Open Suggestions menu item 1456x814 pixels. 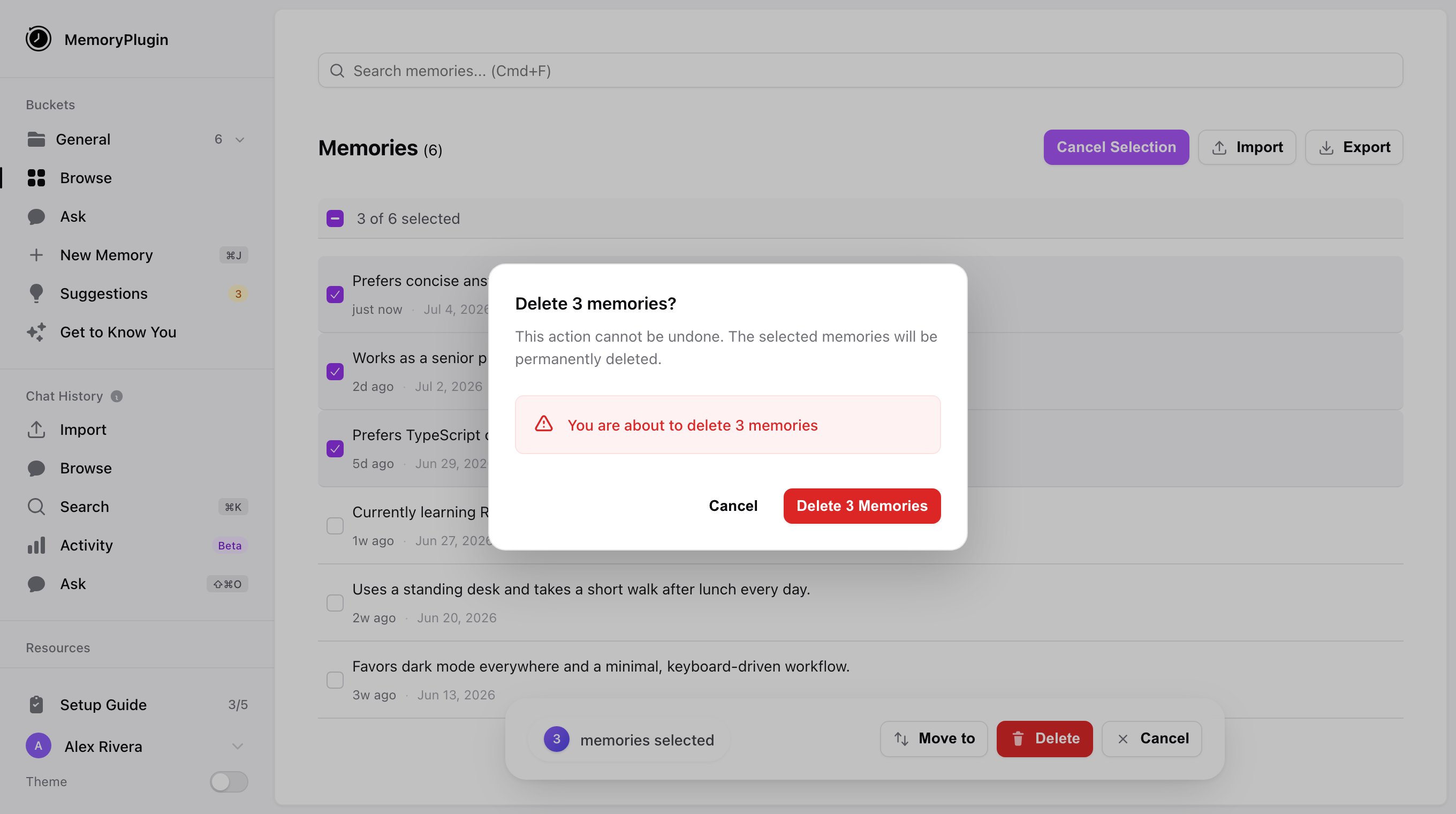(137, 293)
